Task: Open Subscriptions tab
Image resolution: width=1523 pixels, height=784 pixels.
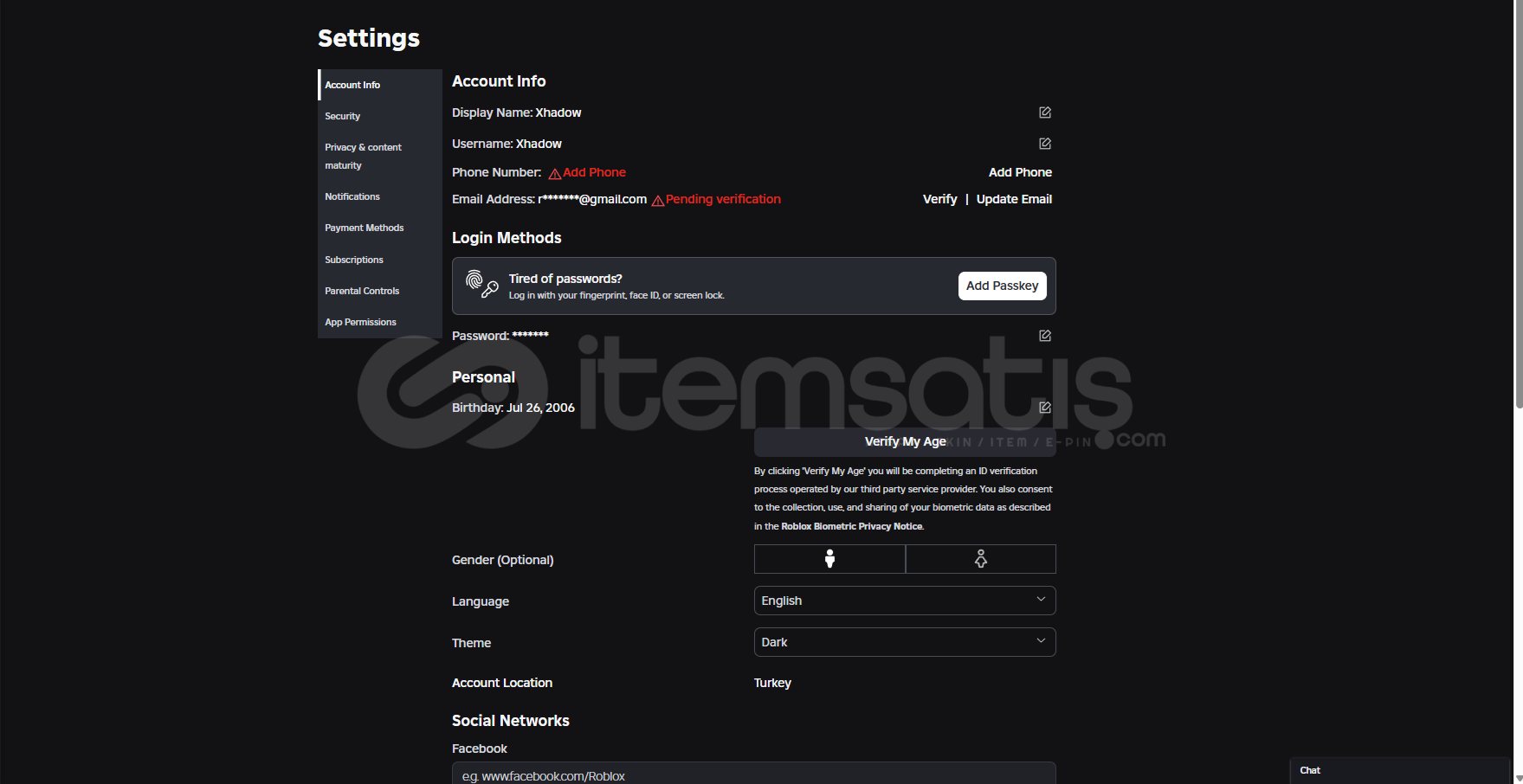Action: [380, 260]
